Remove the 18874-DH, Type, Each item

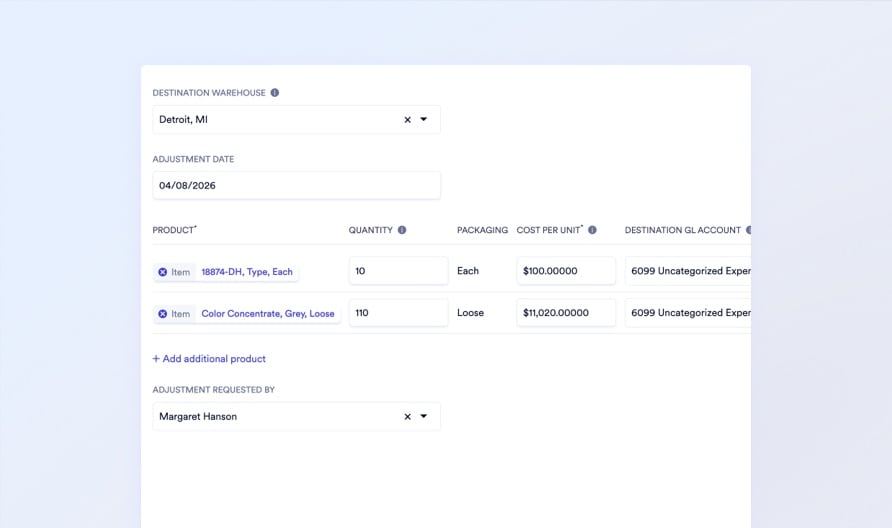[x=163, y=272]
